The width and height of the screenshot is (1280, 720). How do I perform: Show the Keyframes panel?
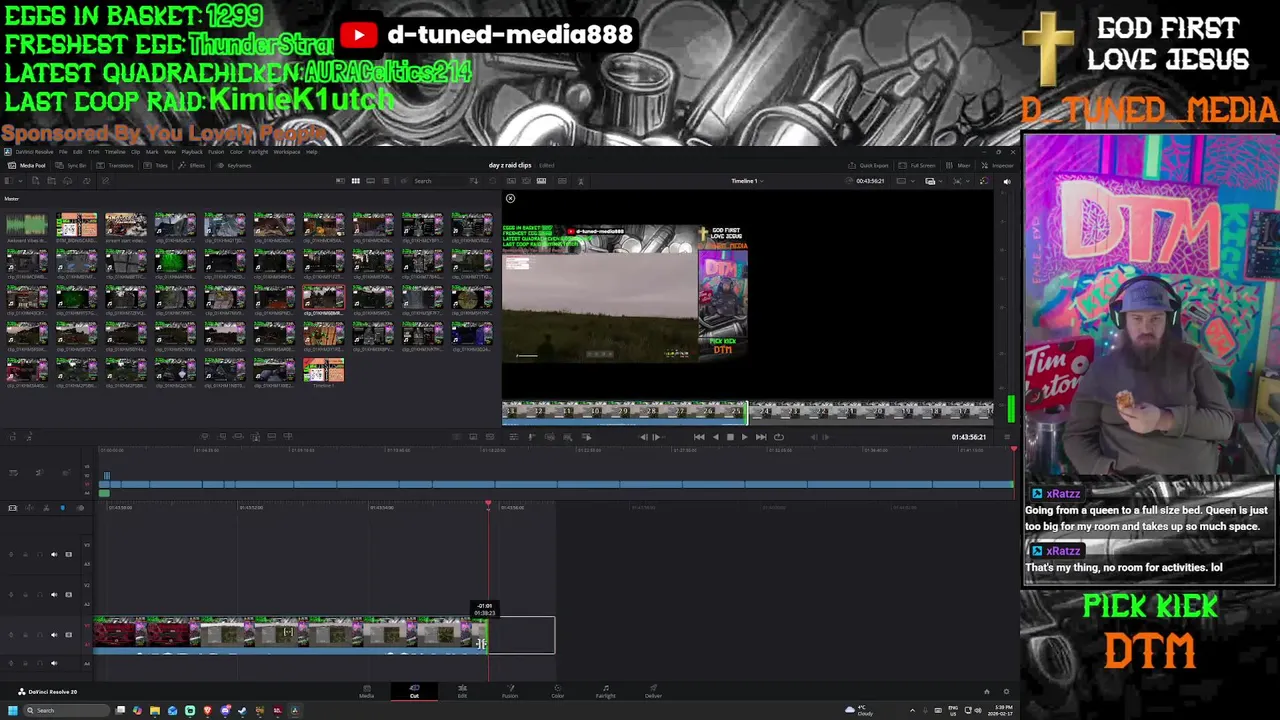tap(233, 165)
